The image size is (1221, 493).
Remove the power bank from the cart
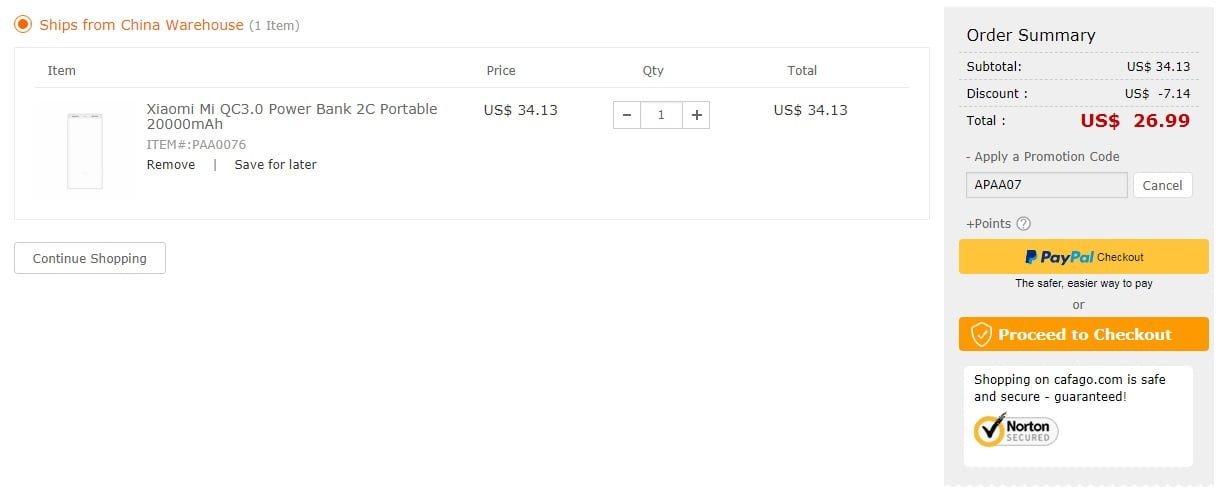pyautogui.click(x=171, y=164)
